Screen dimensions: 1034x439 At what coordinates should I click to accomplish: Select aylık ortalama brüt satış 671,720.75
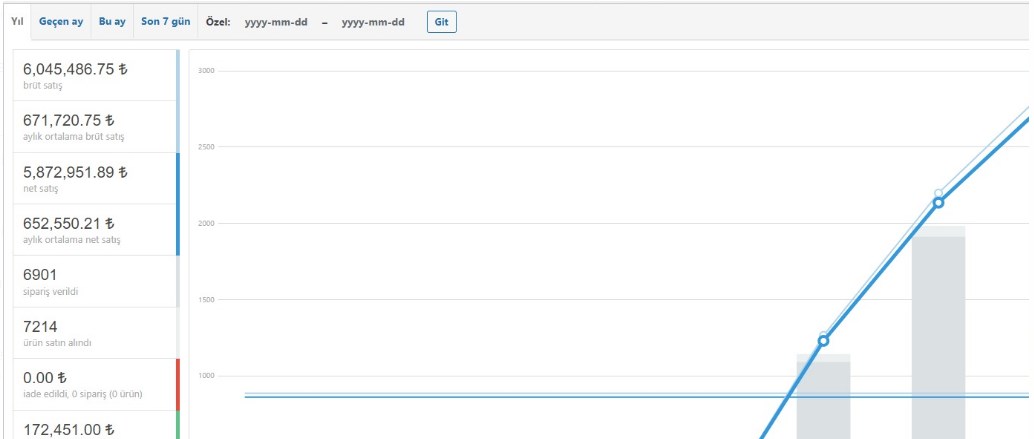[x=96, y=127]
